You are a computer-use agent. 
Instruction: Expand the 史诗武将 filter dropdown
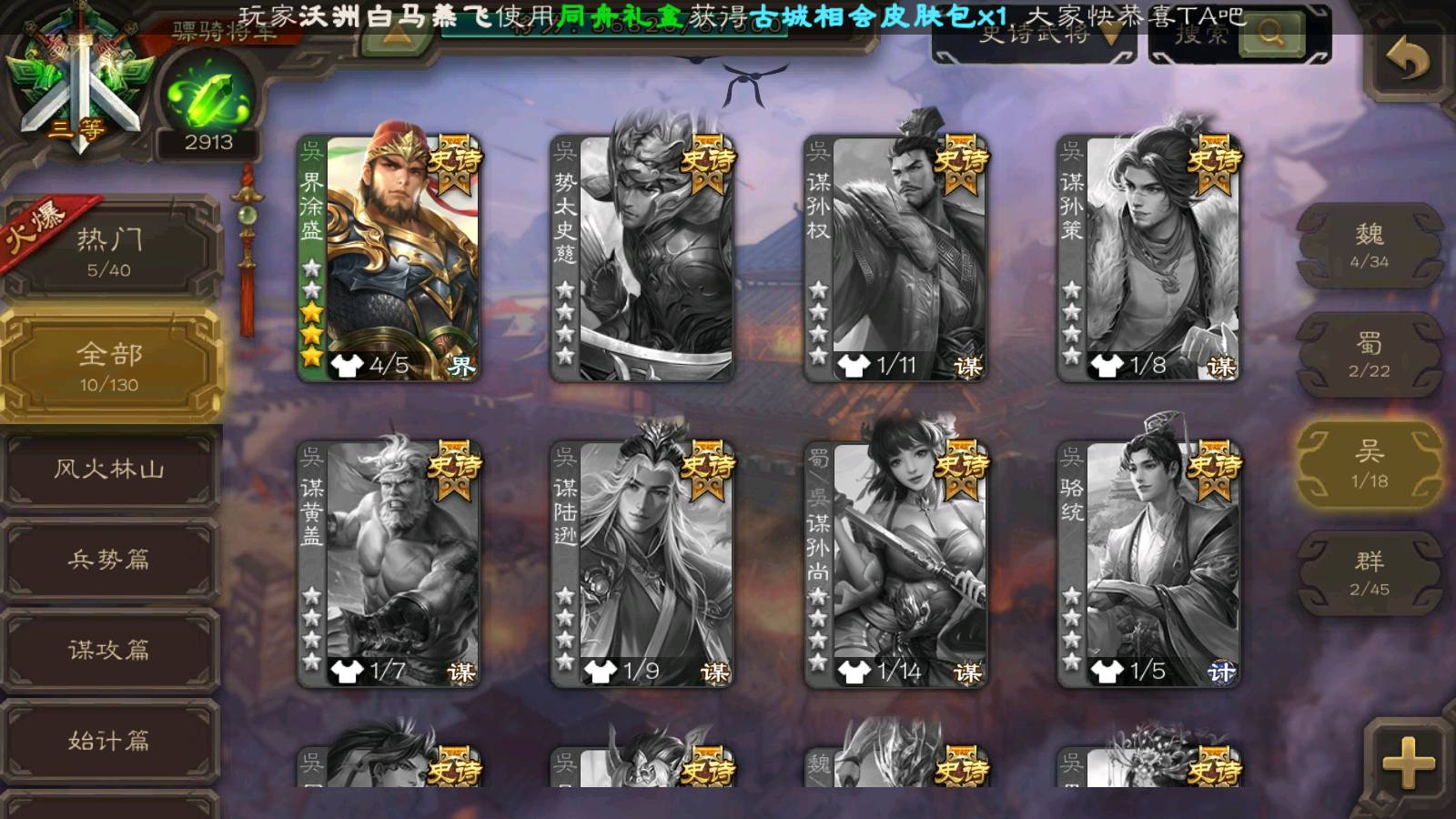[1035, 36]
